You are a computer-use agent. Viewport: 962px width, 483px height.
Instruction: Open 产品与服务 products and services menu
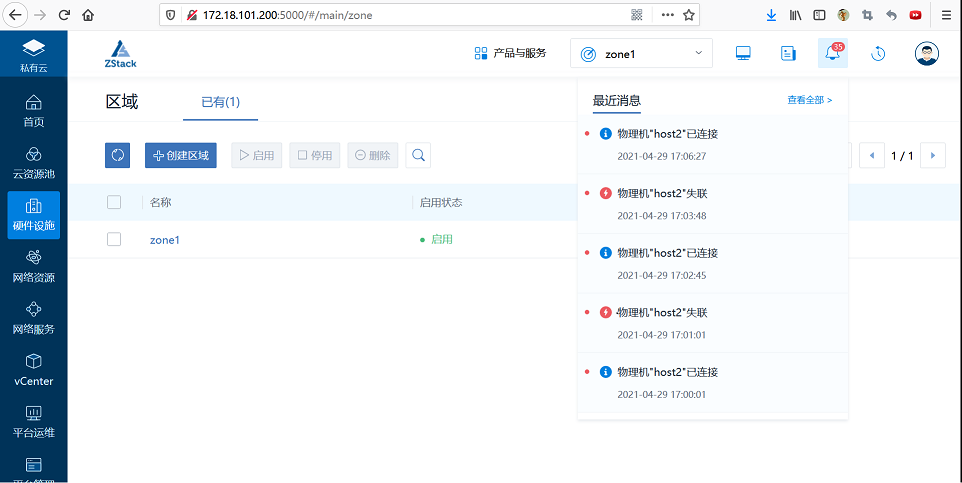click(x=510, y=53)
